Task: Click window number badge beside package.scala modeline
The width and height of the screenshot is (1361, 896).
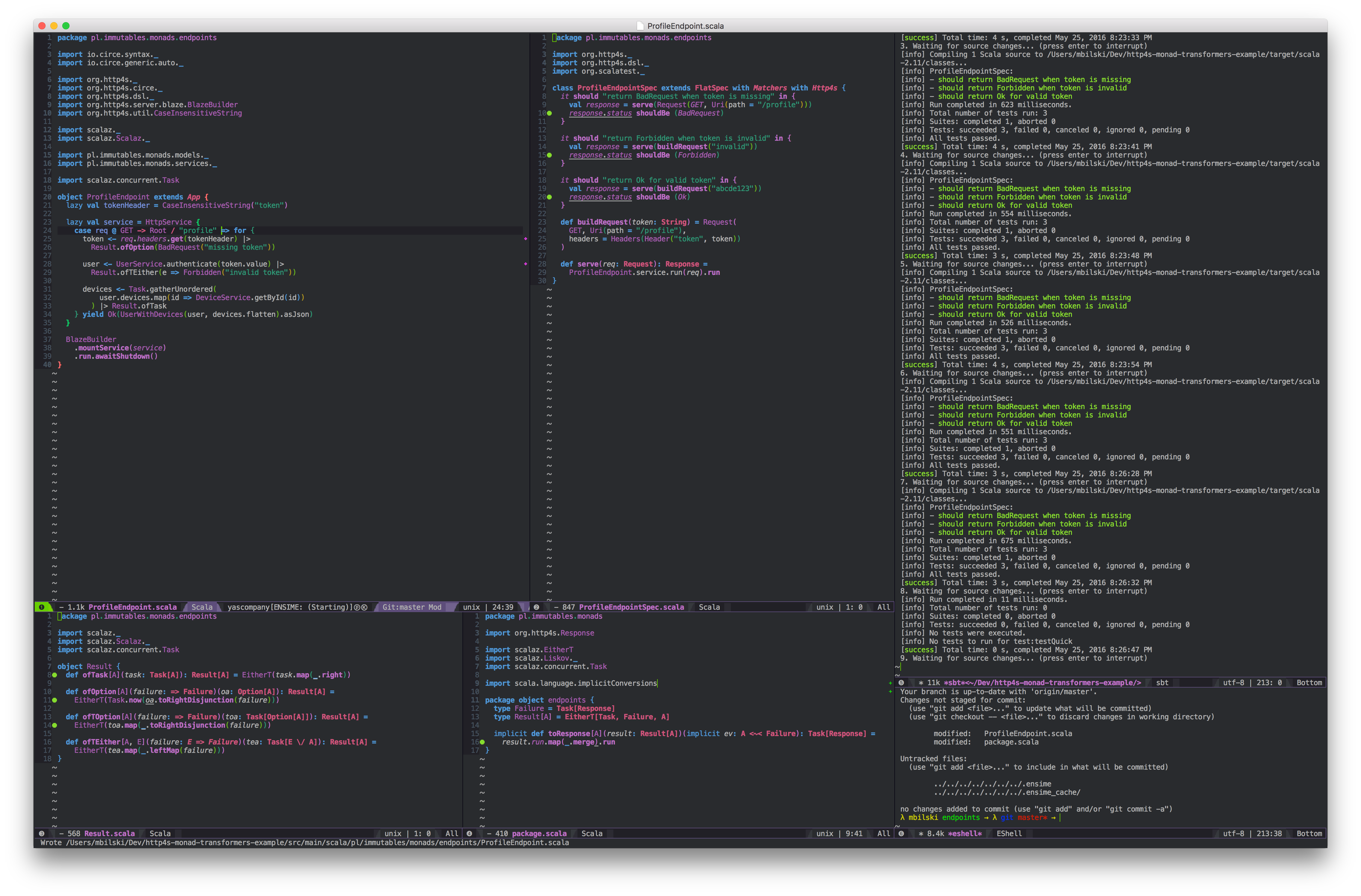Action: coord(469,834)
